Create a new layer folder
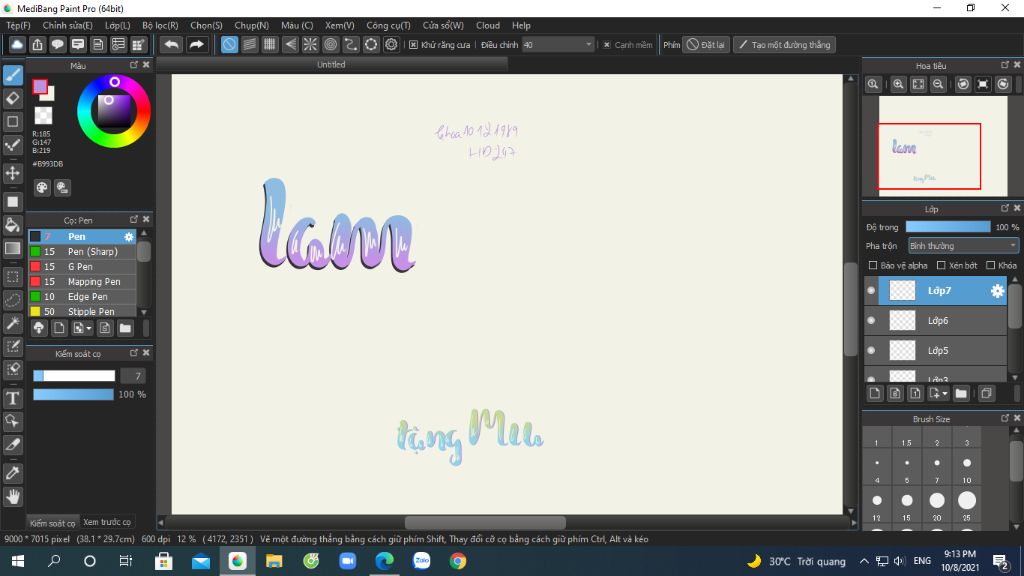The image size is (1024, 576). (961, 393)
